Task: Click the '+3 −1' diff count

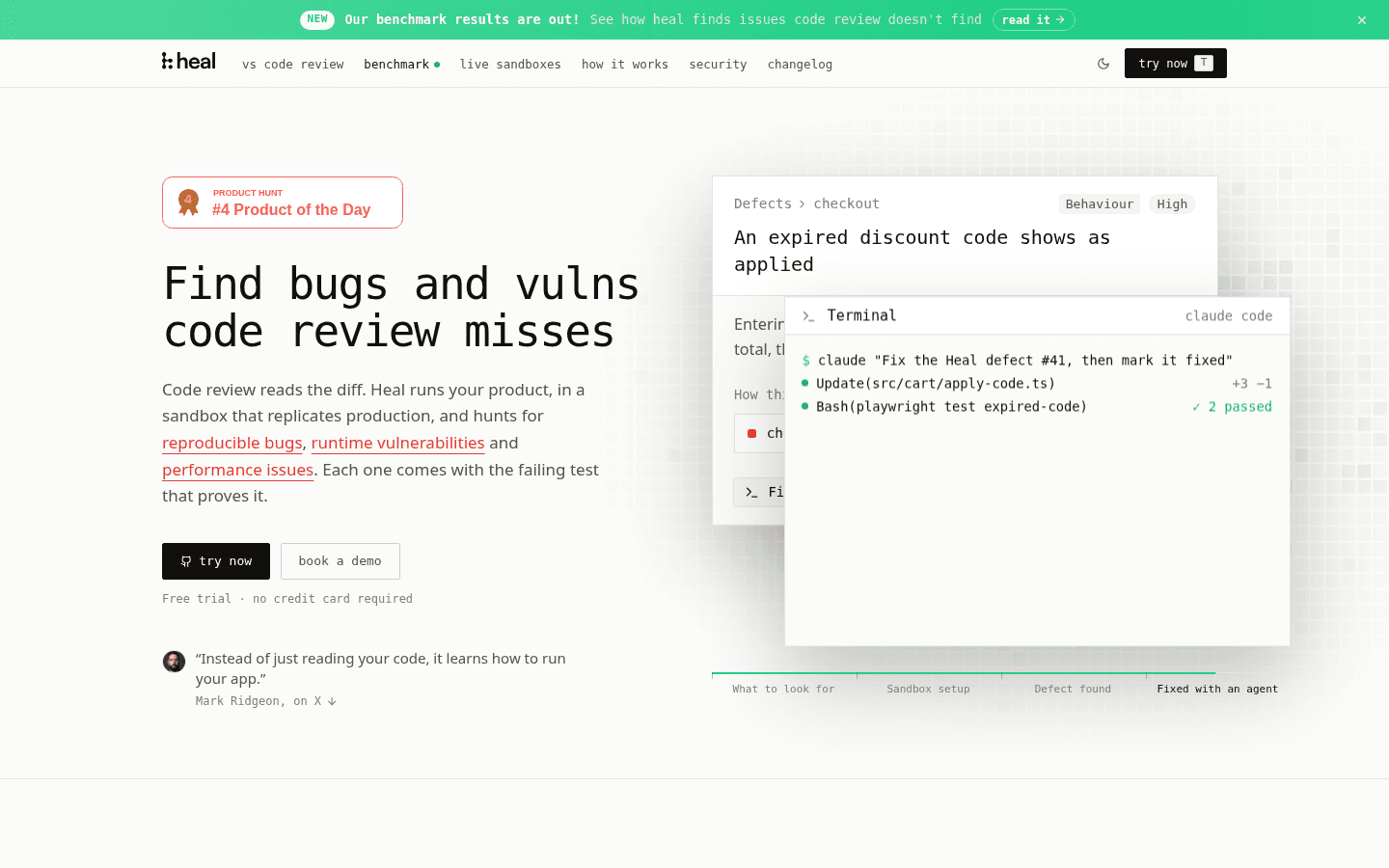Action: click(x=1252, y=384)
